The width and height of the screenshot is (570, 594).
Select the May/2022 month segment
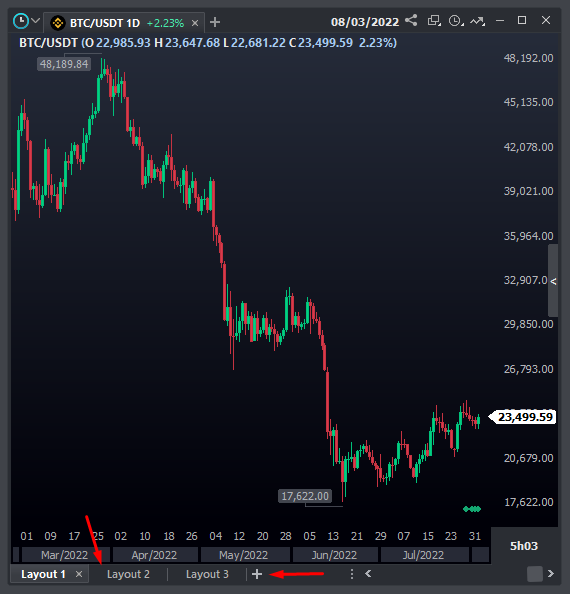click(x=244, y=555)
